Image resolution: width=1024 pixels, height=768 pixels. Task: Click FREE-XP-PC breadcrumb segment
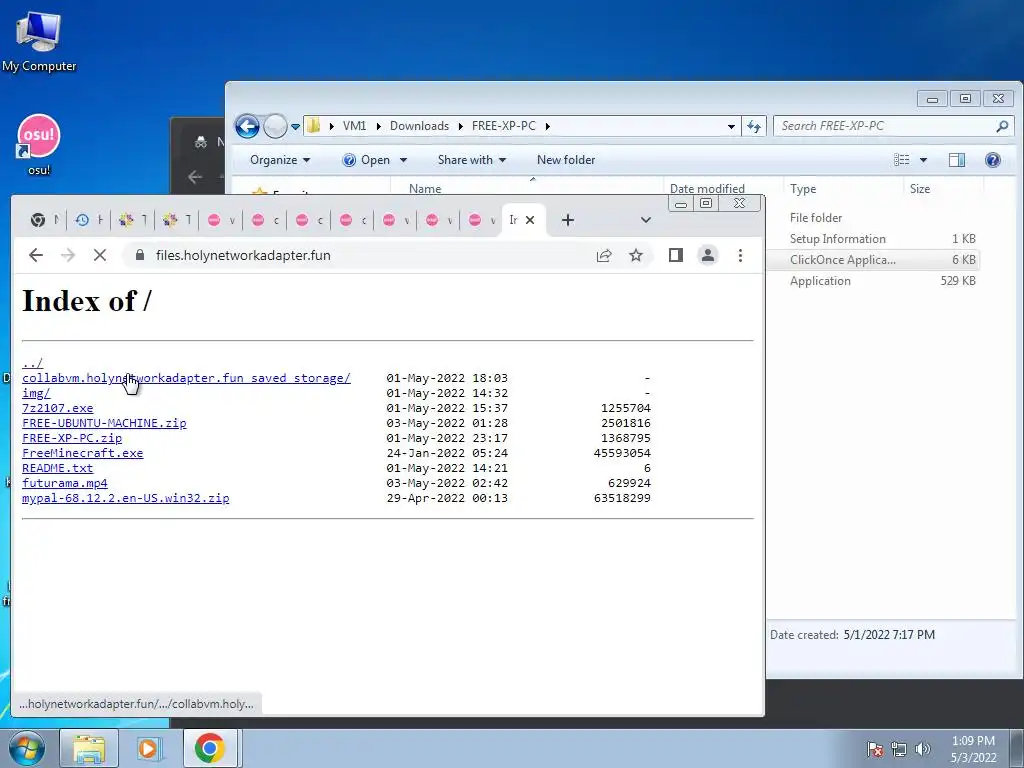pos(504,126)
